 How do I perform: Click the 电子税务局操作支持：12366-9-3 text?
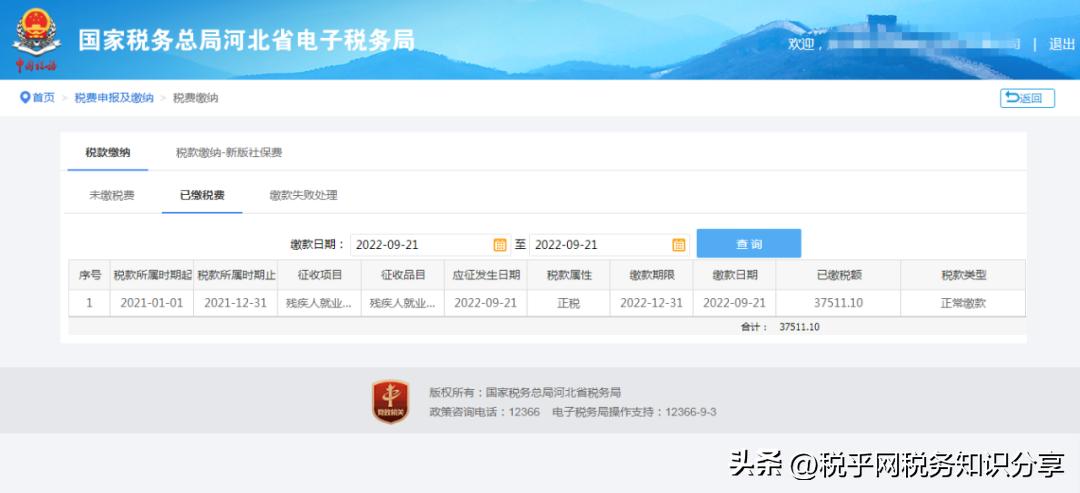pos(634,412)
